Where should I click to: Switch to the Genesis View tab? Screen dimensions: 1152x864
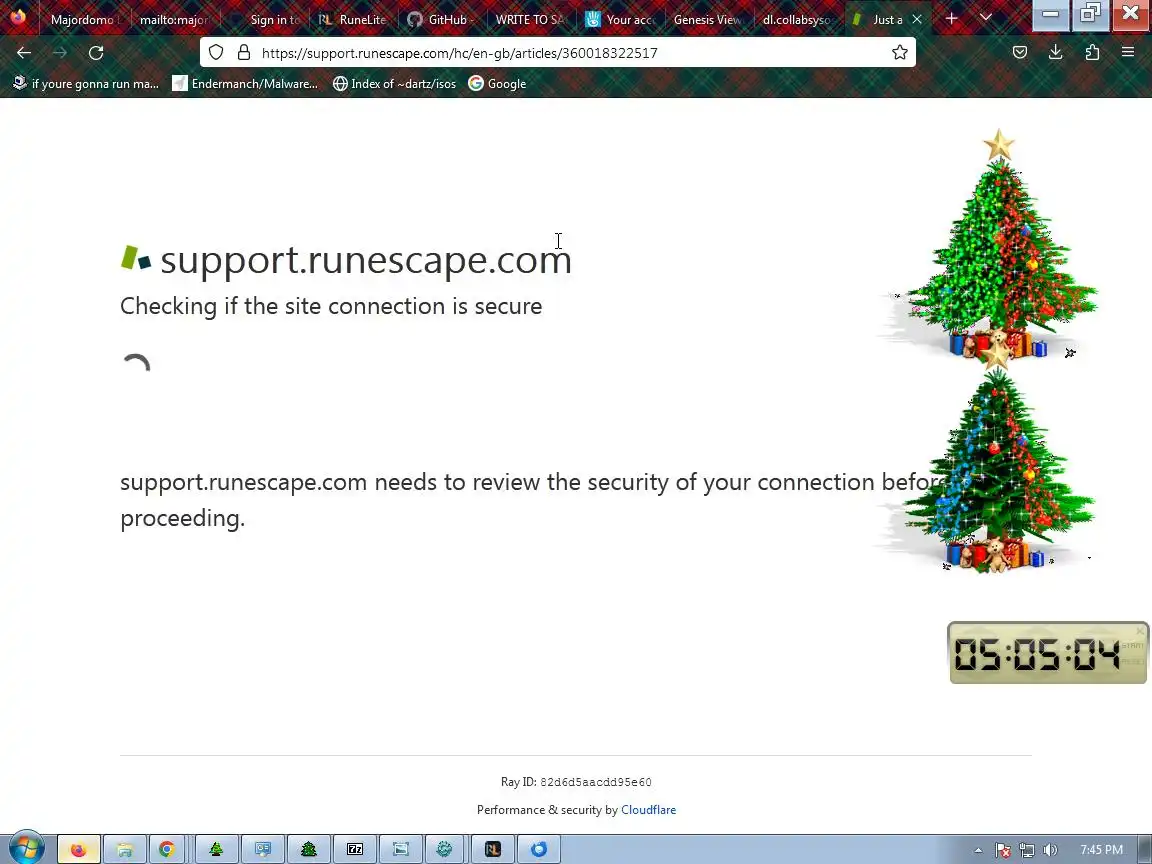pyautogui.click(x=708, y=19)
